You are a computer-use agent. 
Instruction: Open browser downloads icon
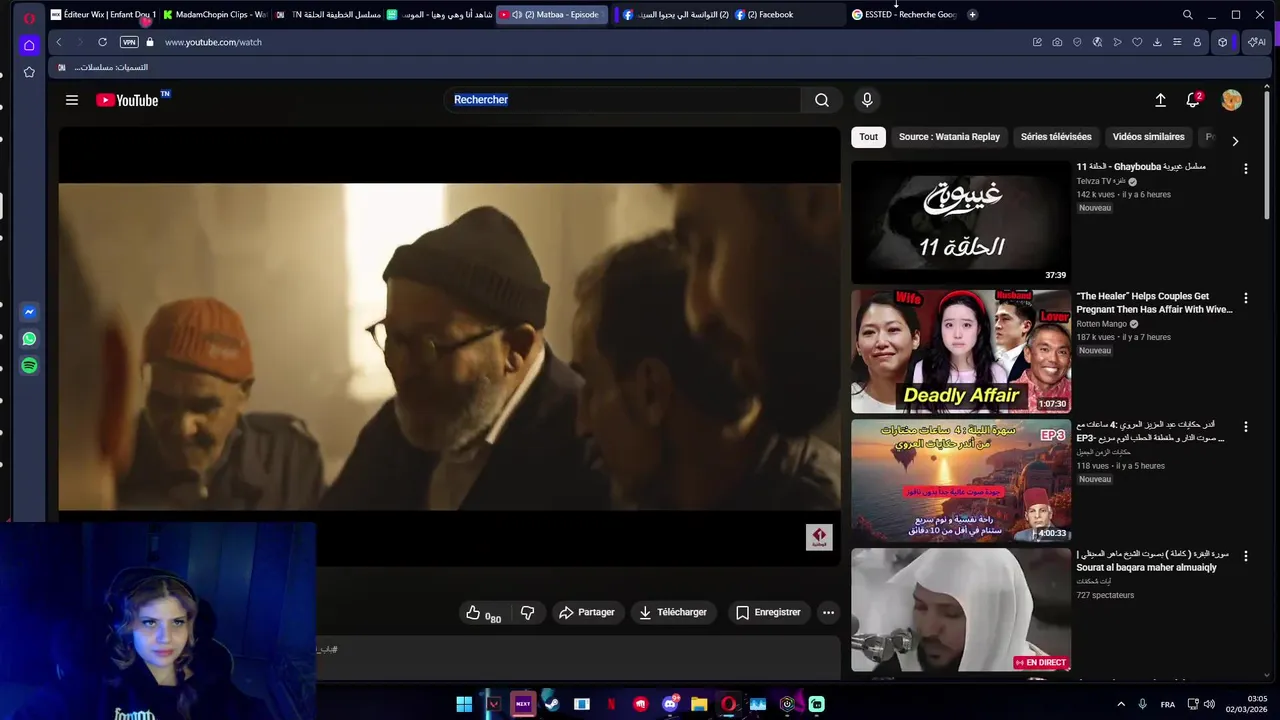1157,42
